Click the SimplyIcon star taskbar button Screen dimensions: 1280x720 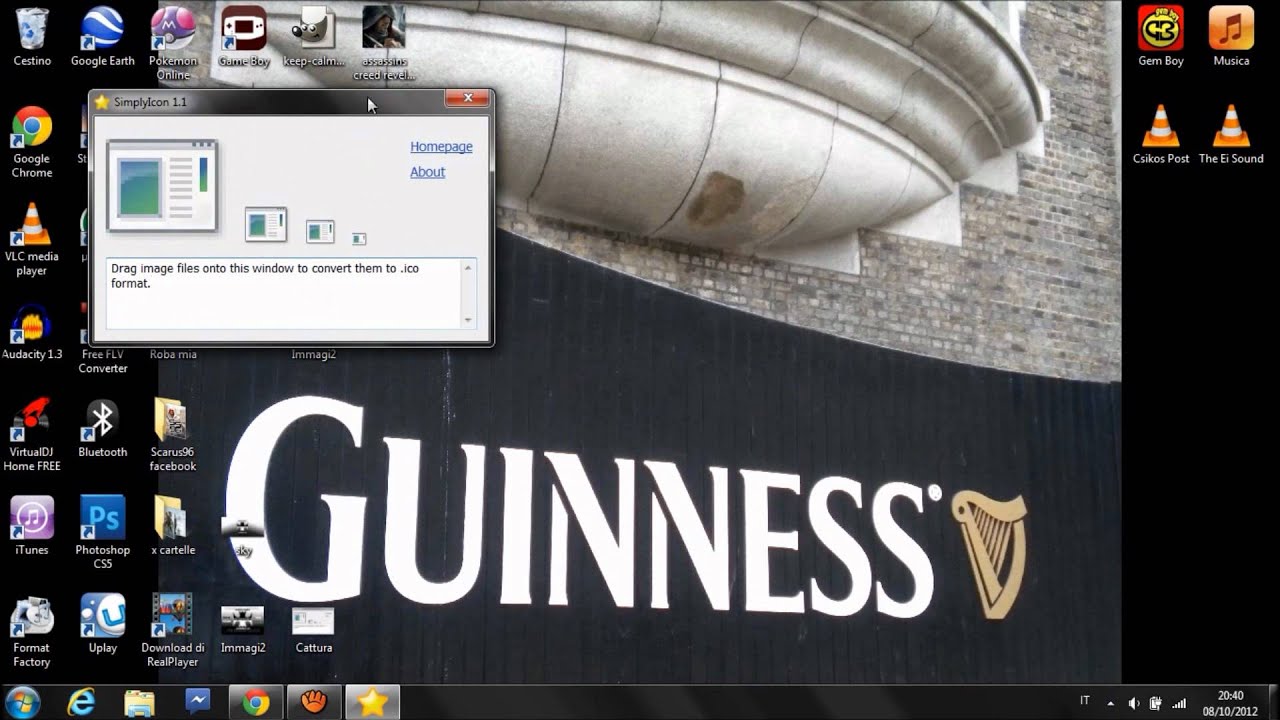tap(372, 703)
